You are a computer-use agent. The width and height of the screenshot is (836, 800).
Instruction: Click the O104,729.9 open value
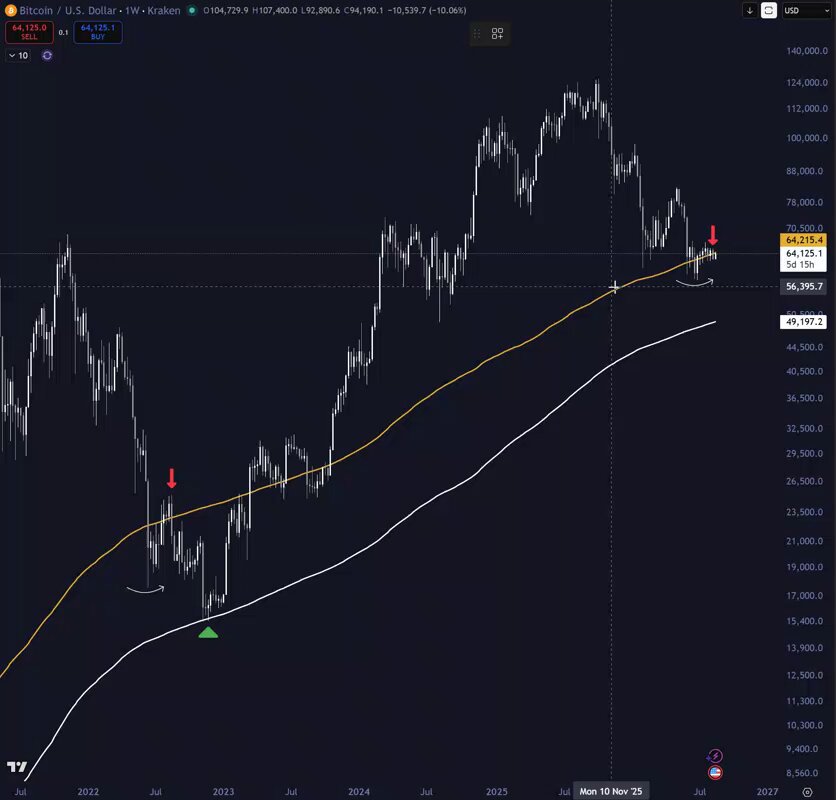(x=226, y=10)
